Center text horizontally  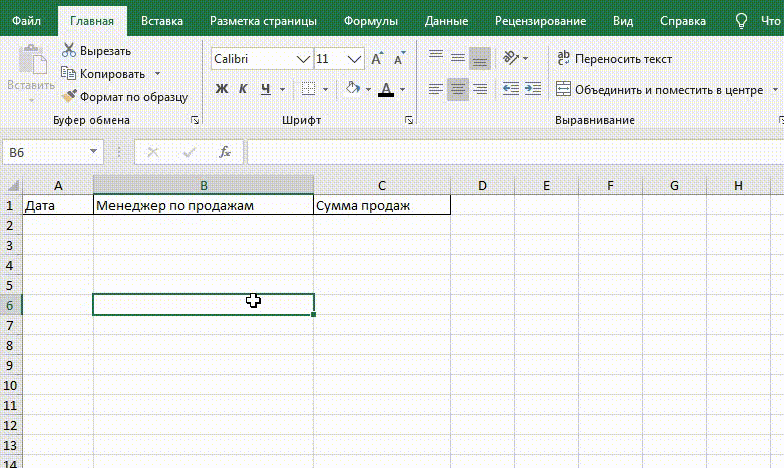[458, 90]
